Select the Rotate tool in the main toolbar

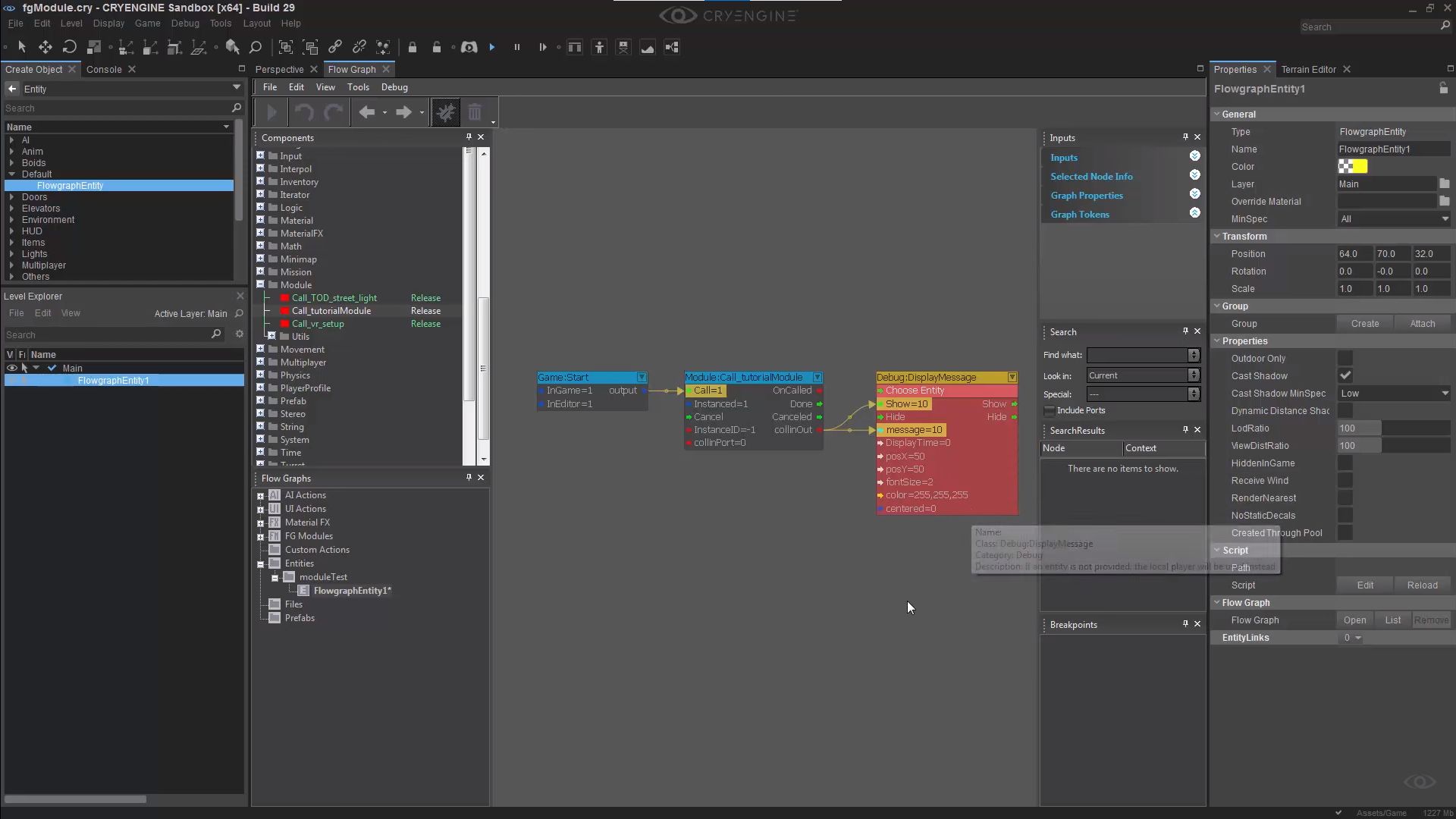pyautogui.click(x=70, y=47)
